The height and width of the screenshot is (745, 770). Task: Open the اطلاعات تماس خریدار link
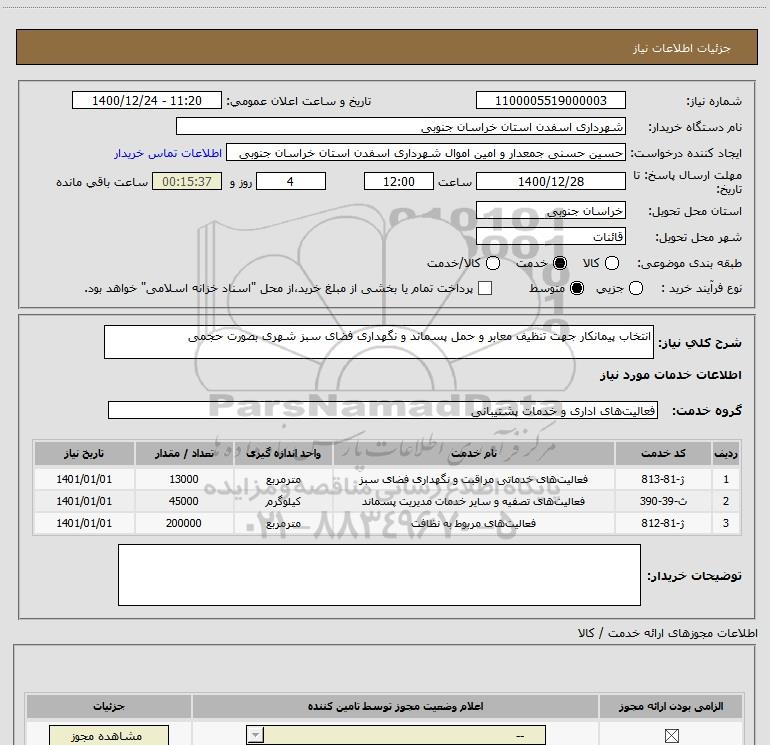pos(168,153)
